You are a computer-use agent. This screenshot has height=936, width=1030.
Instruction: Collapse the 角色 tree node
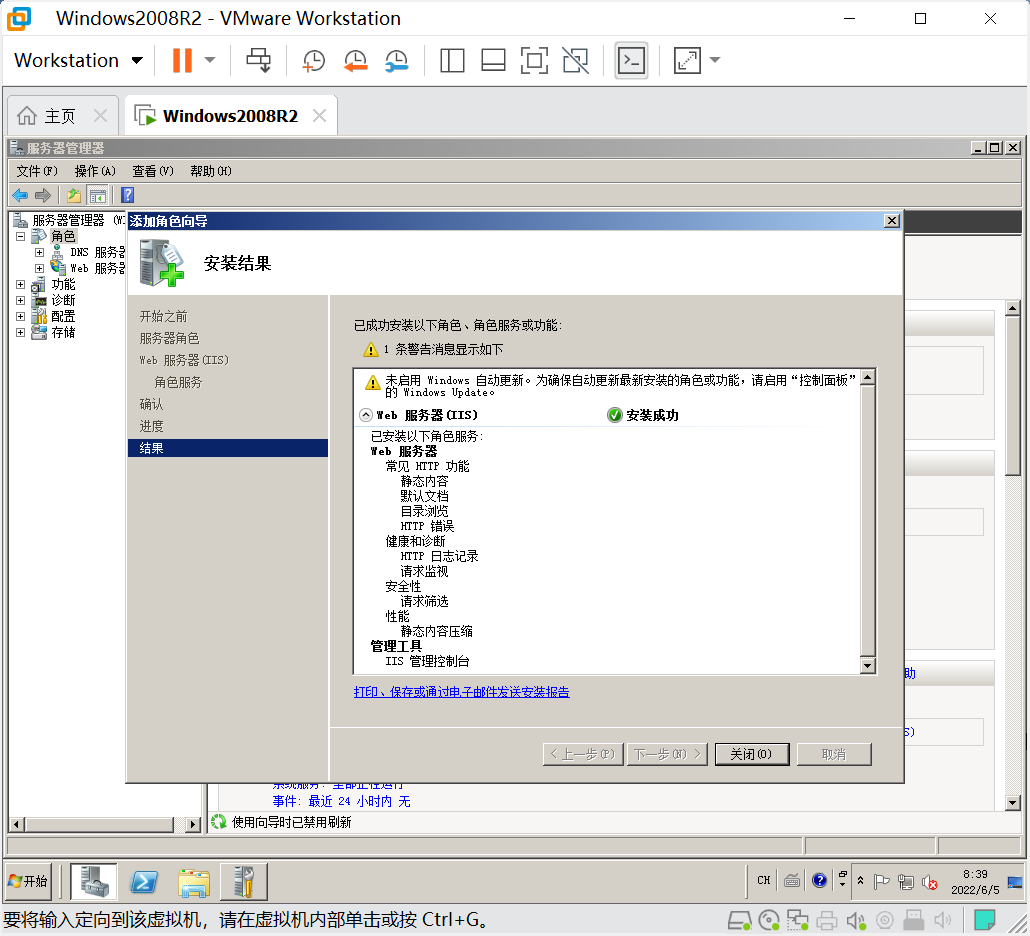click(20, 236)
